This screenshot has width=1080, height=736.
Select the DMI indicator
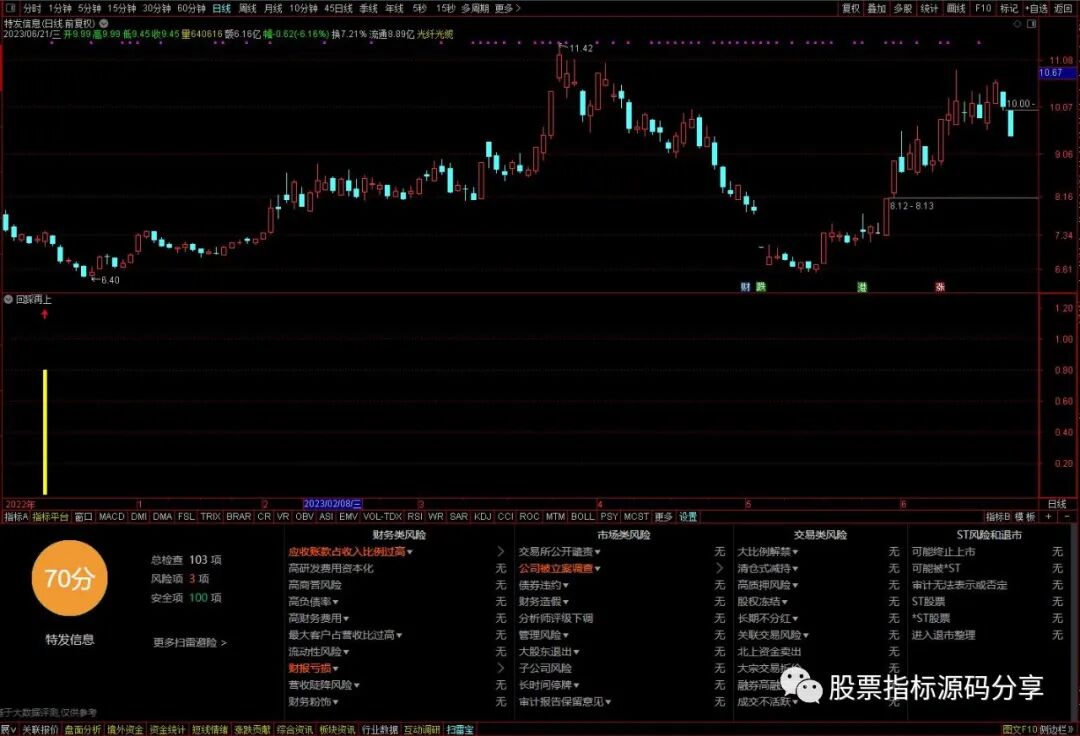coord(139,516)
